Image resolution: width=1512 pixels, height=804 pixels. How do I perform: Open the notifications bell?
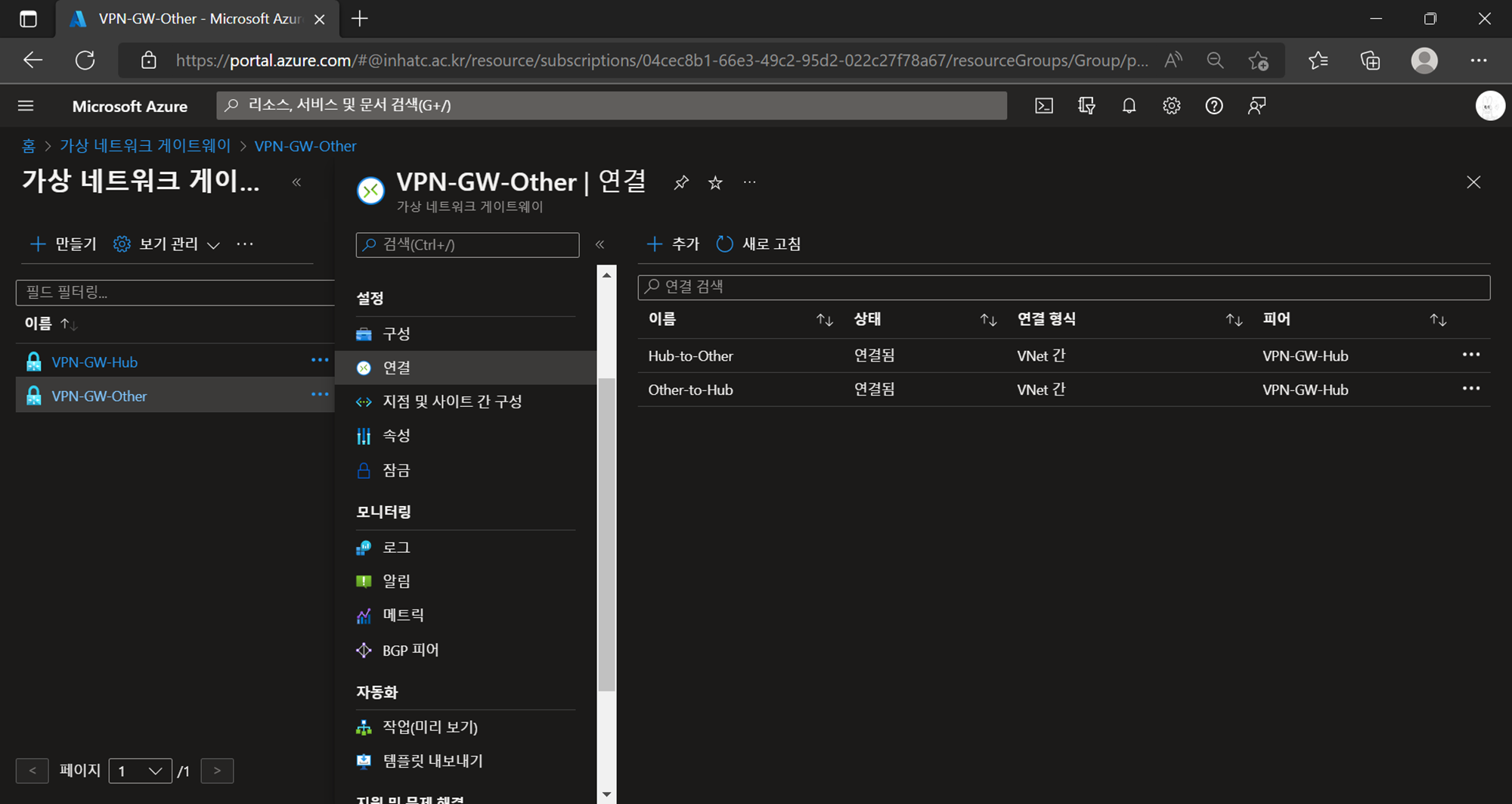tap(1129, 106)
